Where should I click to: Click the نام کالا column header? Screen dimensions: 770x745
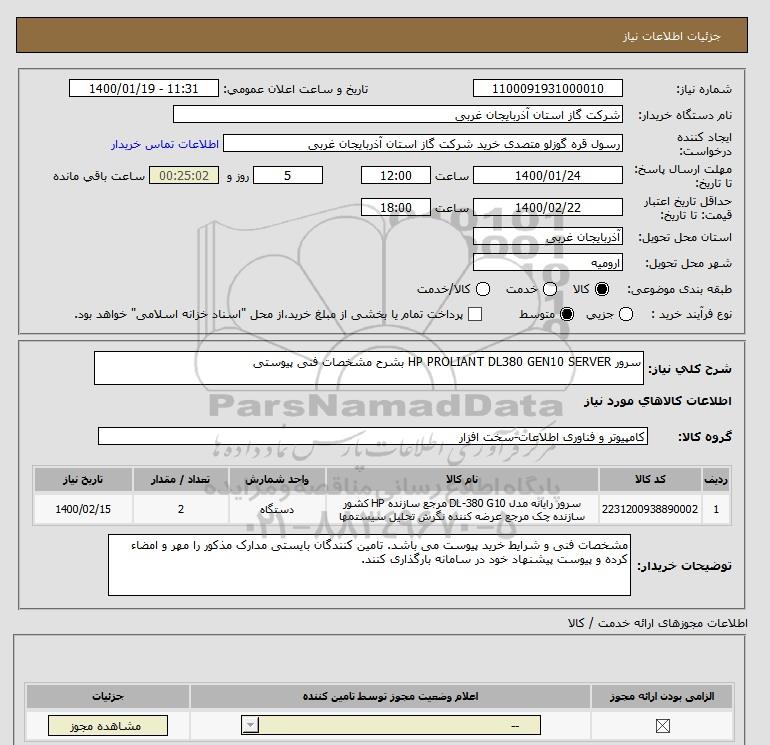coord(462,479)
